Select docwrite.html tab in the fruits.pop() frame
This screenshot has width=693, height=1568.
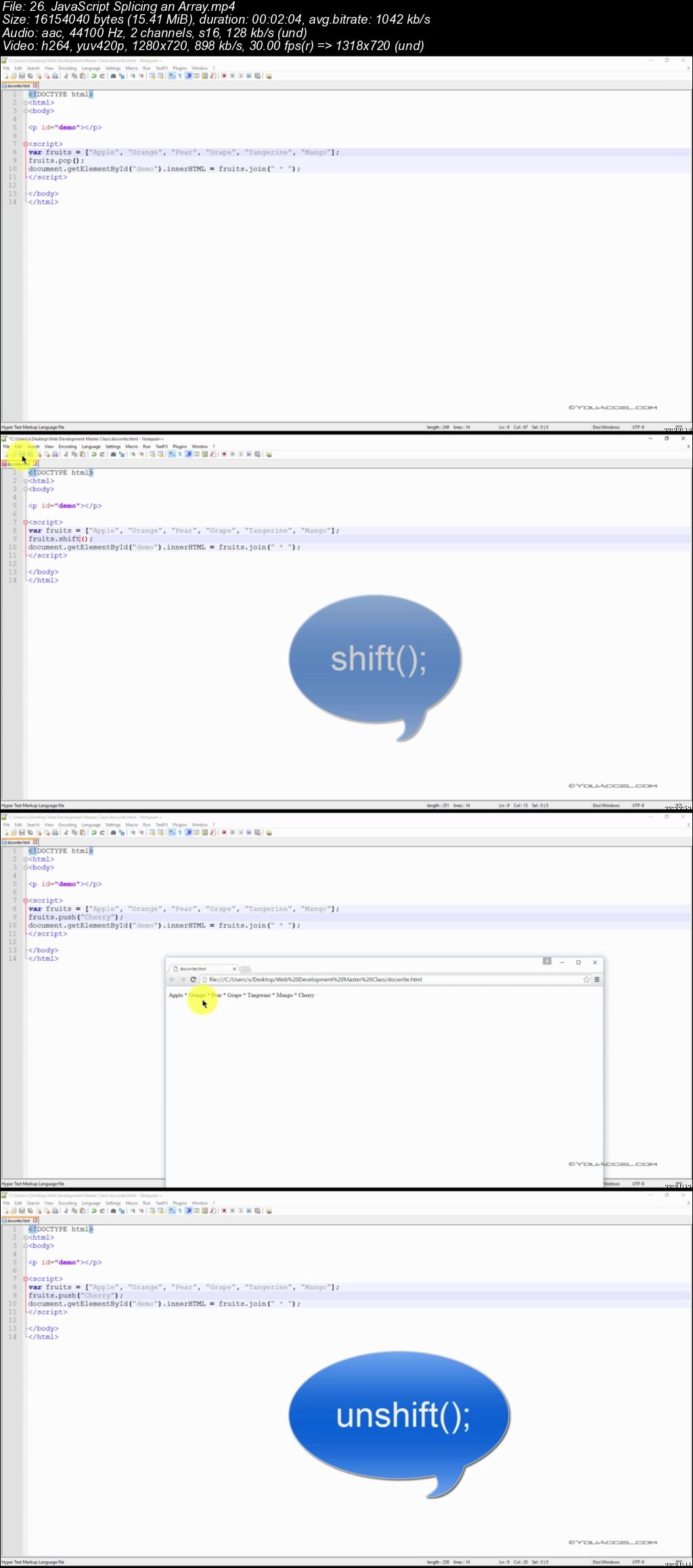point(18,86)
